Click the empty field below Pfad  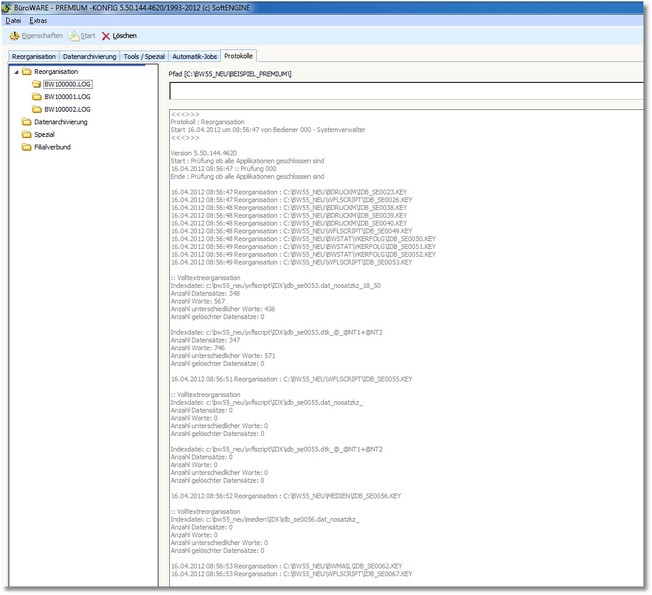coord(408,91)
